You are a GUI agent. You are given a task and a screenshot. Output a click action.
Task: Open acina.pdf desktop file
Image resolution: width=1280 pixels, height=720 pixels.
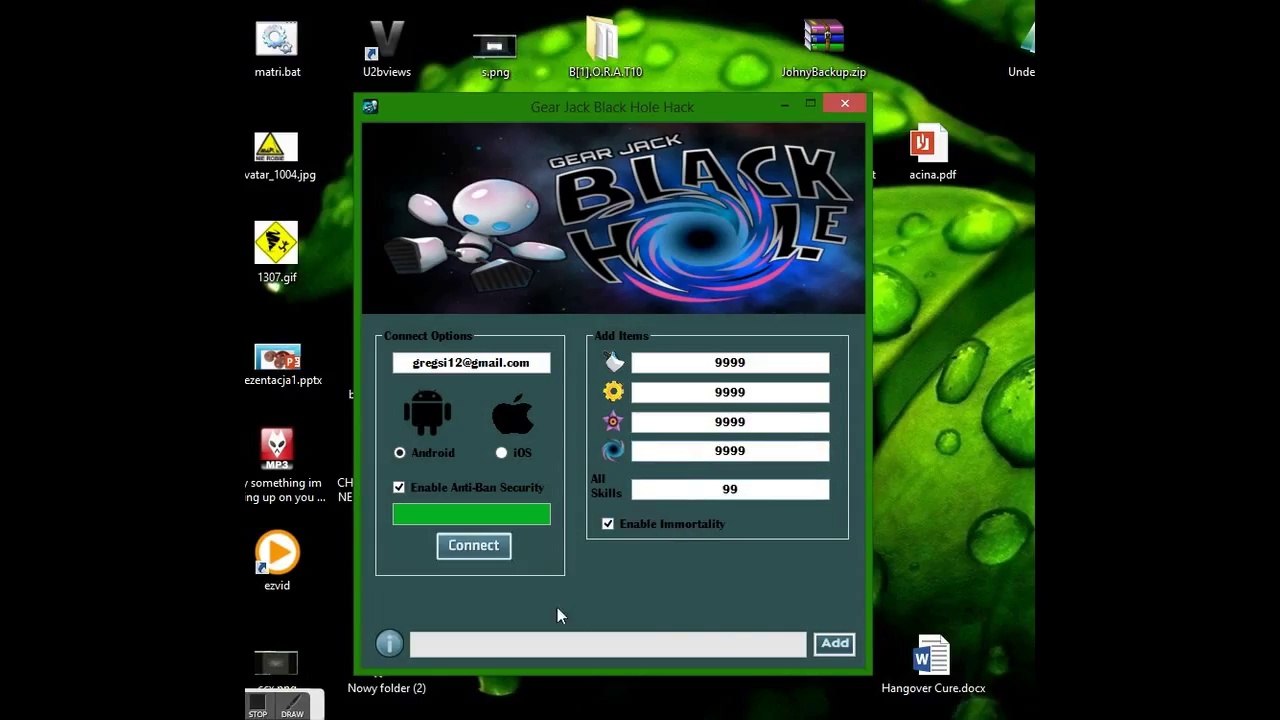click(932, 153)
